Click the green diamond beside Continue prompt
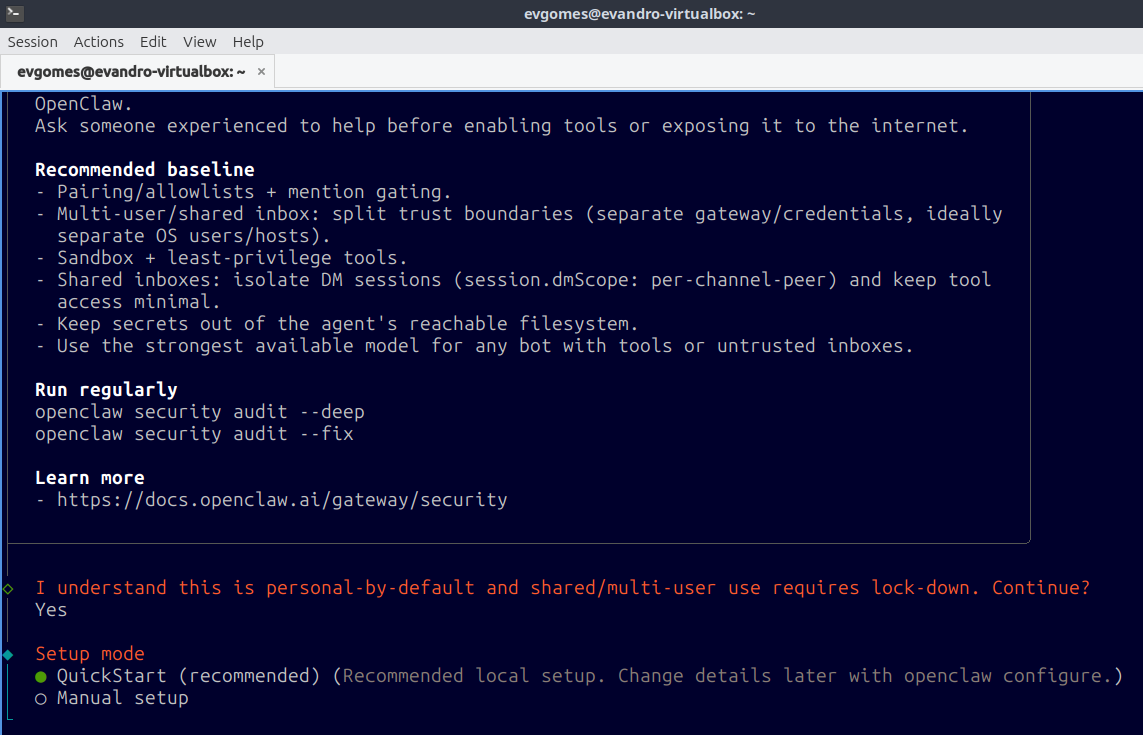 click(8, 588)
